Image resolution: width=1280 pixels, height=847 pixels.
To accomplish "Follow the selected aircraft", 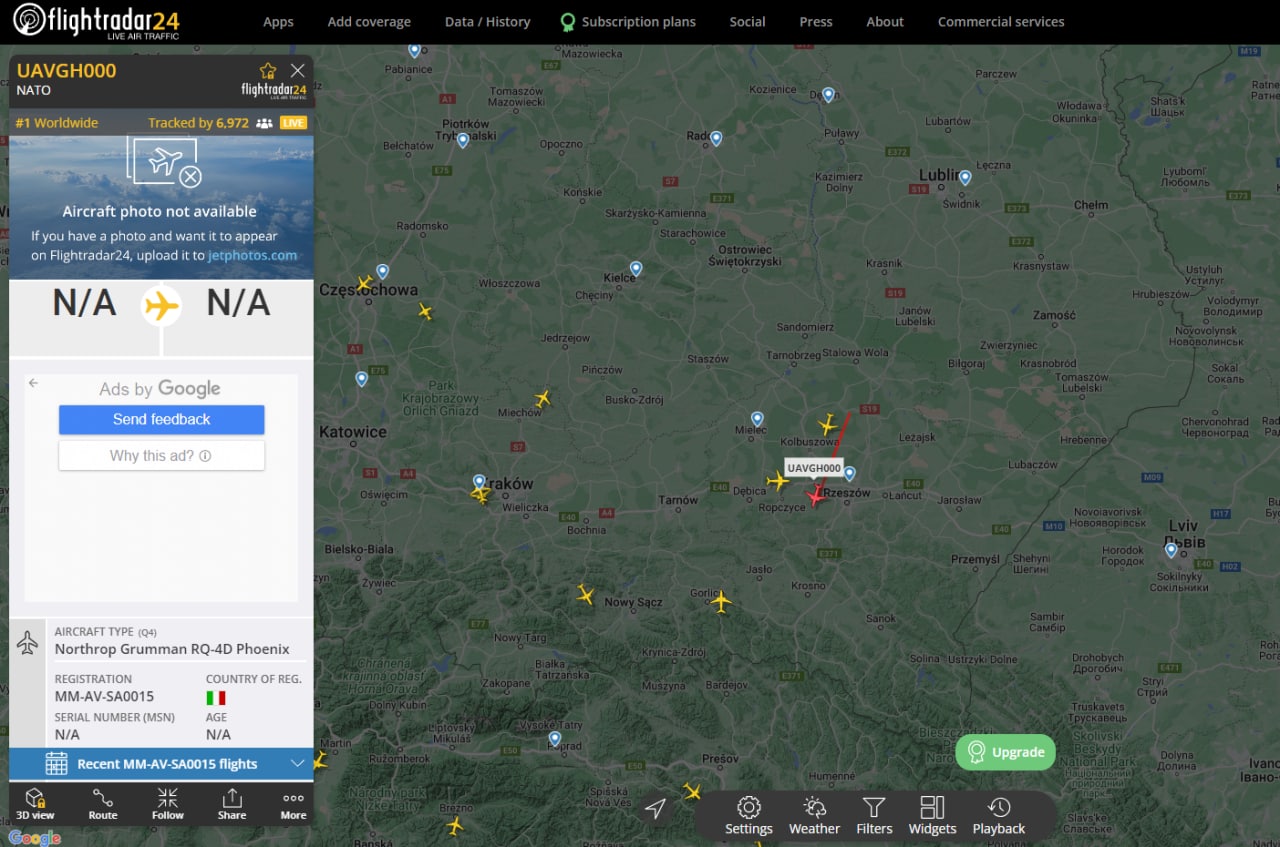I will (168, 804).
